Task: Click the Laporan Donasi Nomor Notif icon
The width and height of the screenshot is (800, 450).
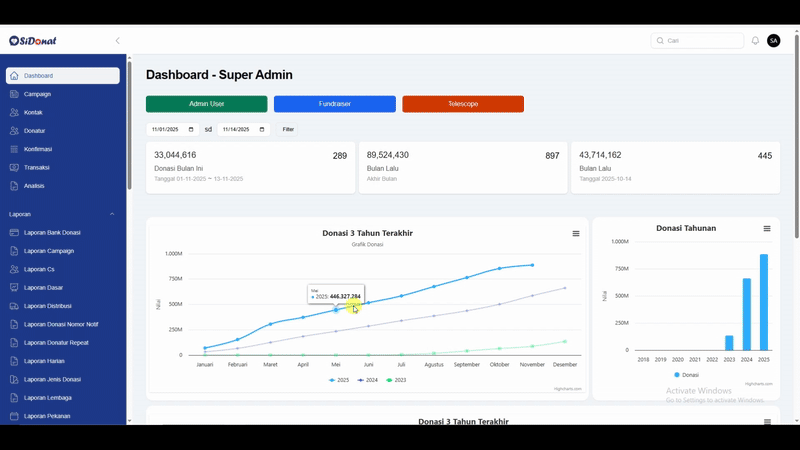Action: tap(14, 324)
